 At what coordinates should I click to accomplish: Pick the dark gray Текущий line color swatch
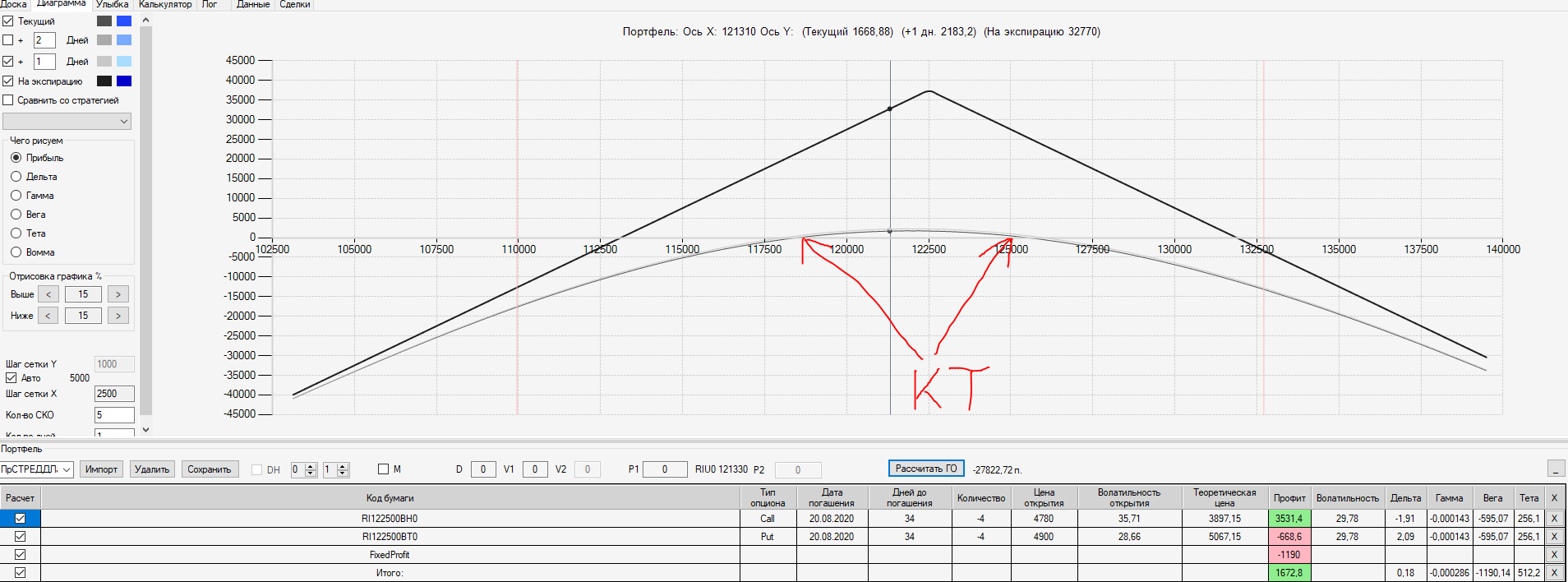104,21
